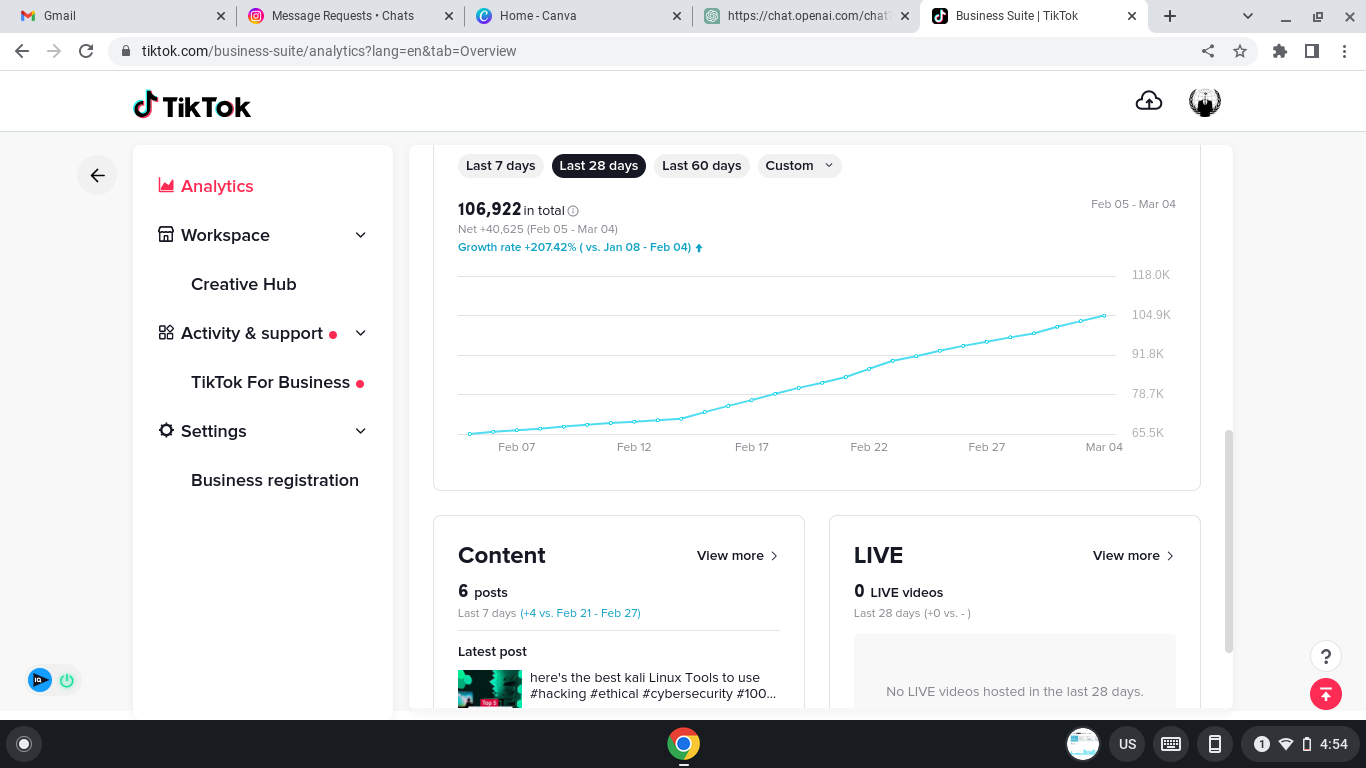The width and height of the screenshot is (1366, 768).
Task: Click the page vertical scrollbar
Action: 1229,542
